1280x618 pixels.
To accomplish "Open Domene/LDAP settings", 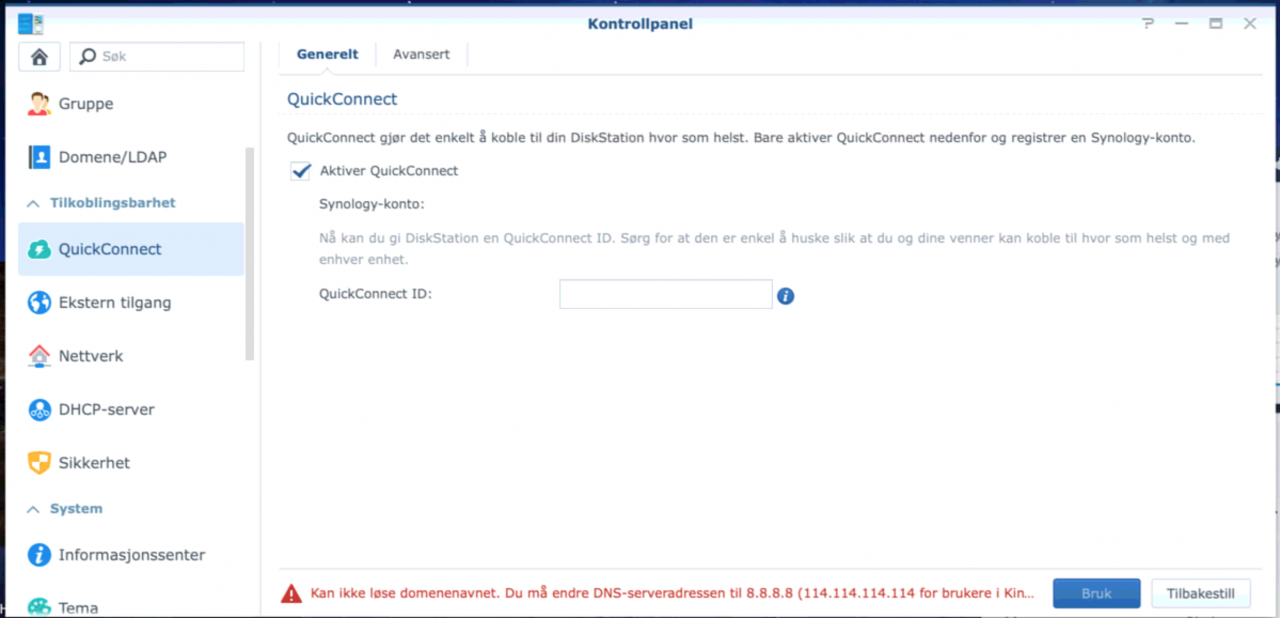I will 131,157.
